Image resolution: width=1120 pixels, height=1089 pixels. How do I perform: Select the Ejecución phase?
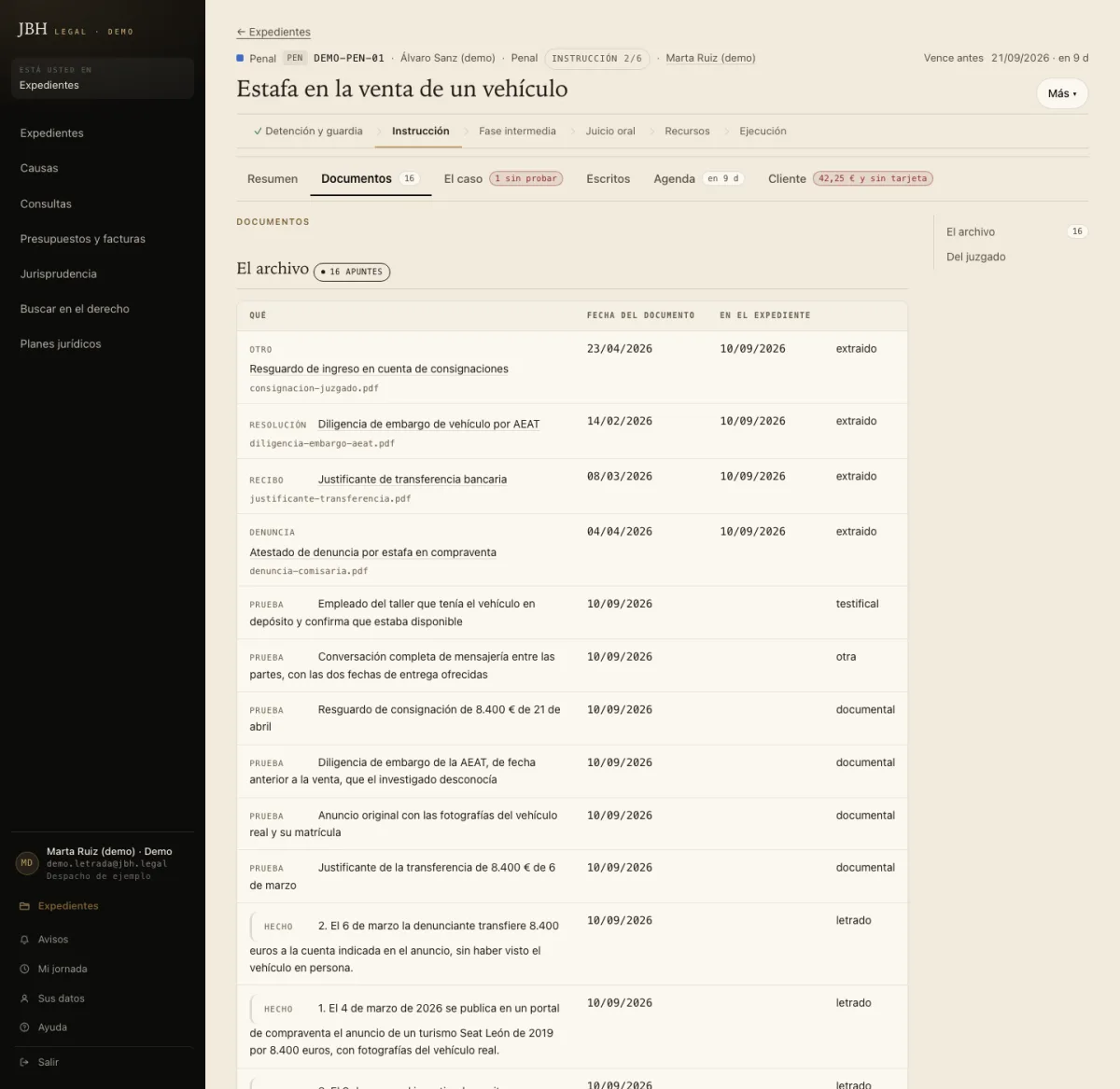tap(763, 132)
